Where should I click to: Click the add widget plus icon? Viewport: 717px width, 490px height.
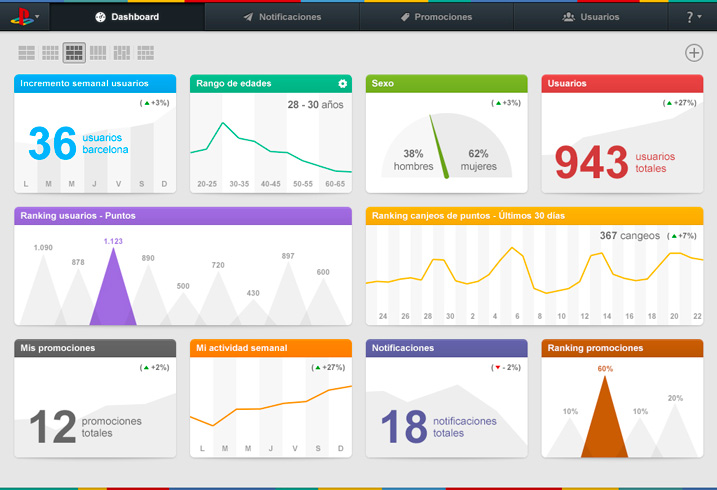pyautogui.click(x=694, y=53)
